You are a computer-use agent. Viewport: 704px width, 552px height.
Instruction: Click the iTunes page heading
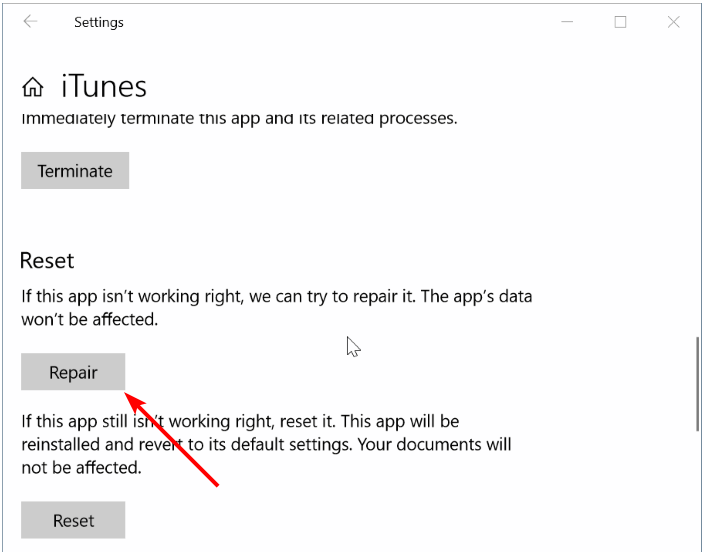(104, 86)
